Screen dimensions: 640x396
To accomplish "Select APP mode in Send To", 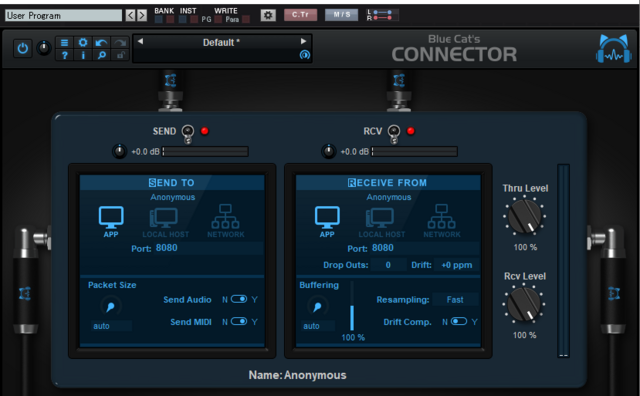I will tap(111, 222).
